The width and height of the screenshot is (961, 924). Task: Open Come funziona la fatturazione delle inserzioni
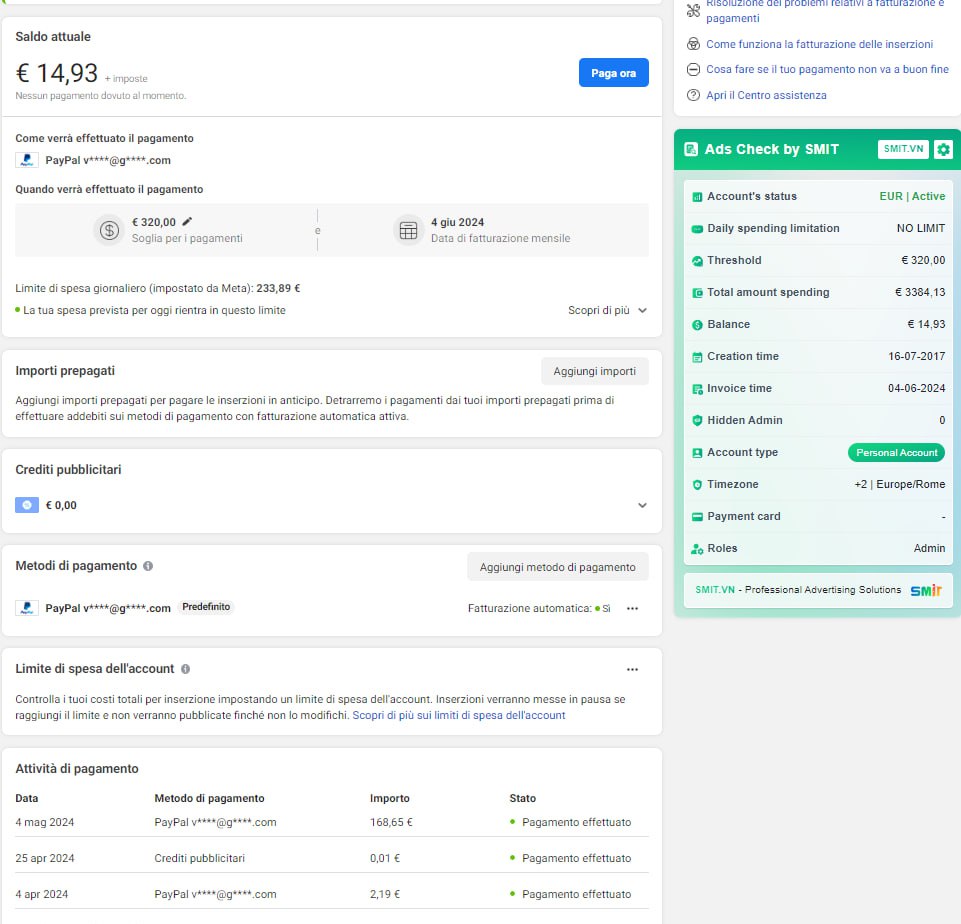819,44
